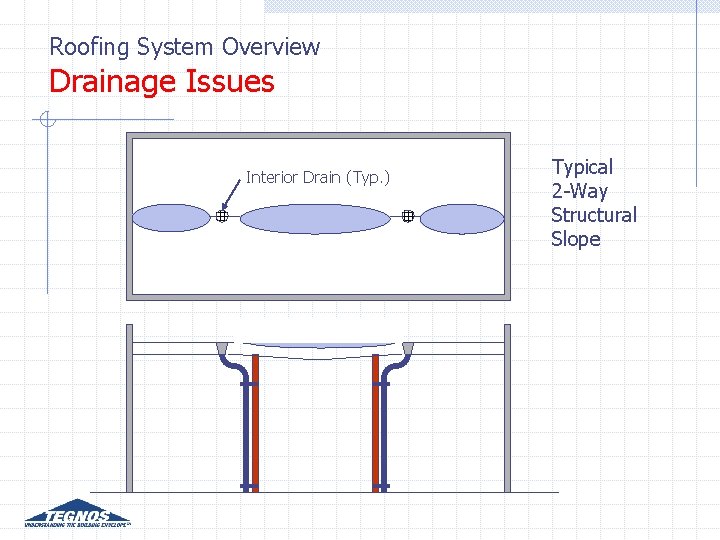The image size is (720, 540).
Task: Click the left gray drain funnel in section
Action: coord(222,348)
